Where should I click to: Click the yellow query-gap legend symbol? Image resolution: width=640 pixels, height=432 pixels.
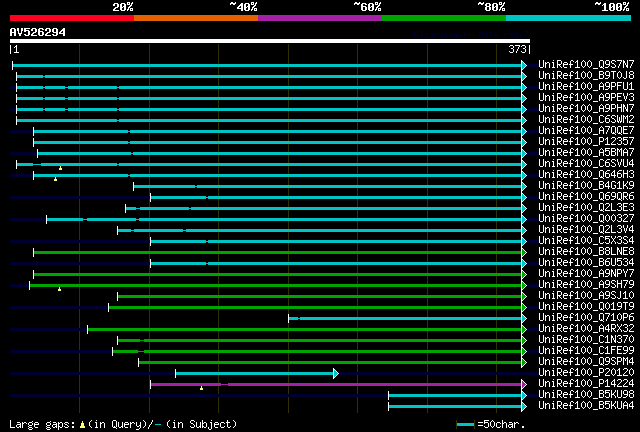[x=82, y=425]
